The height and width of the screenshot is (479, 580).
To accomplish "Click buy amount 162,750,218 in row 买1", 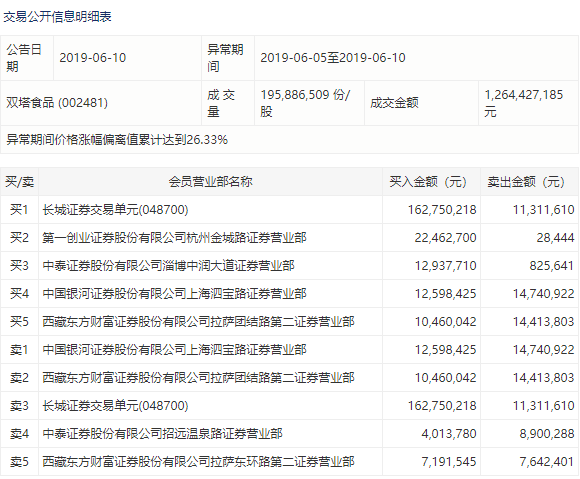I will pyautogui.click(x=442, y=210).
